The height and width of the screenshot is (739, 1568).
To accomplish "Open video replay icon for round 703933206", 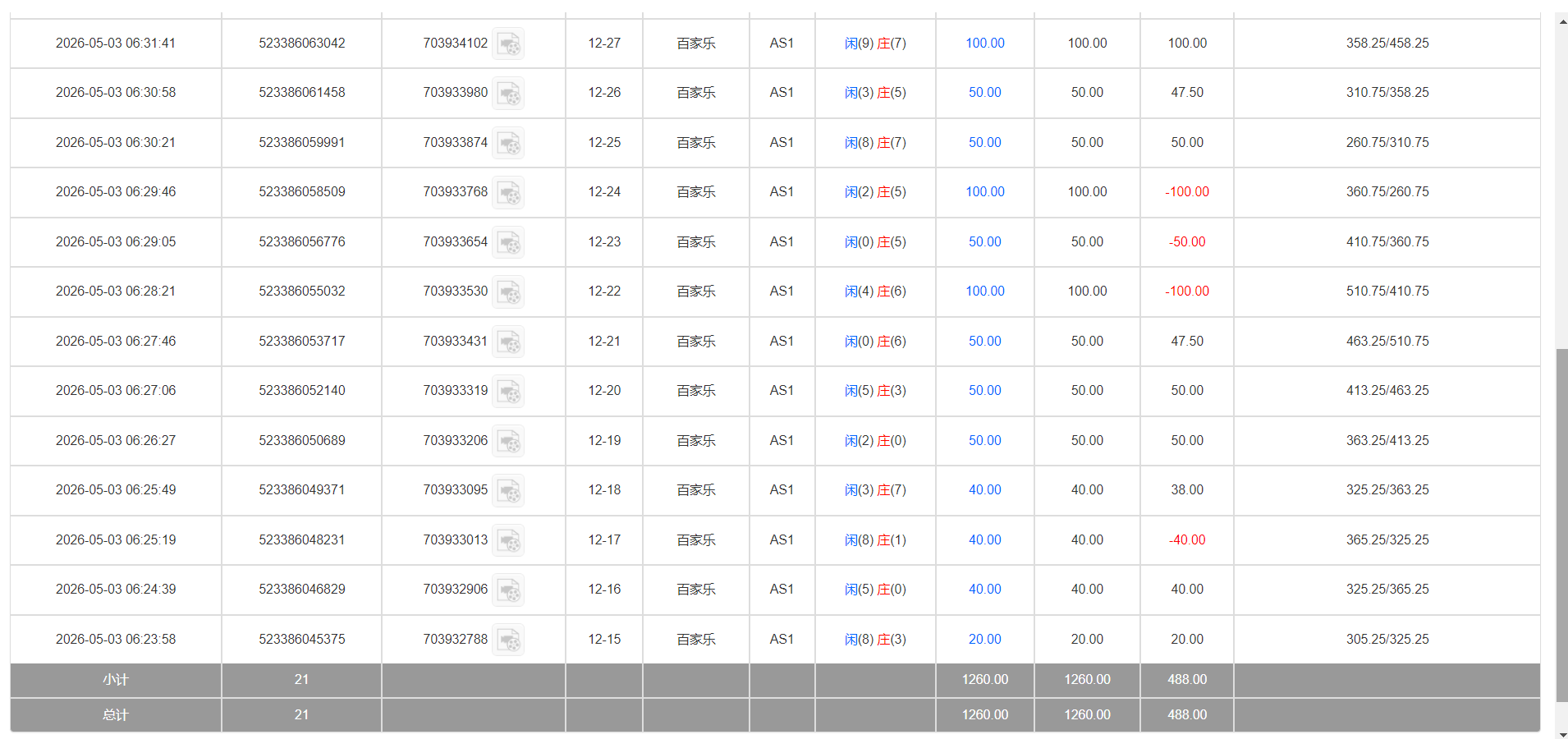I will click(x=508, y=441).
